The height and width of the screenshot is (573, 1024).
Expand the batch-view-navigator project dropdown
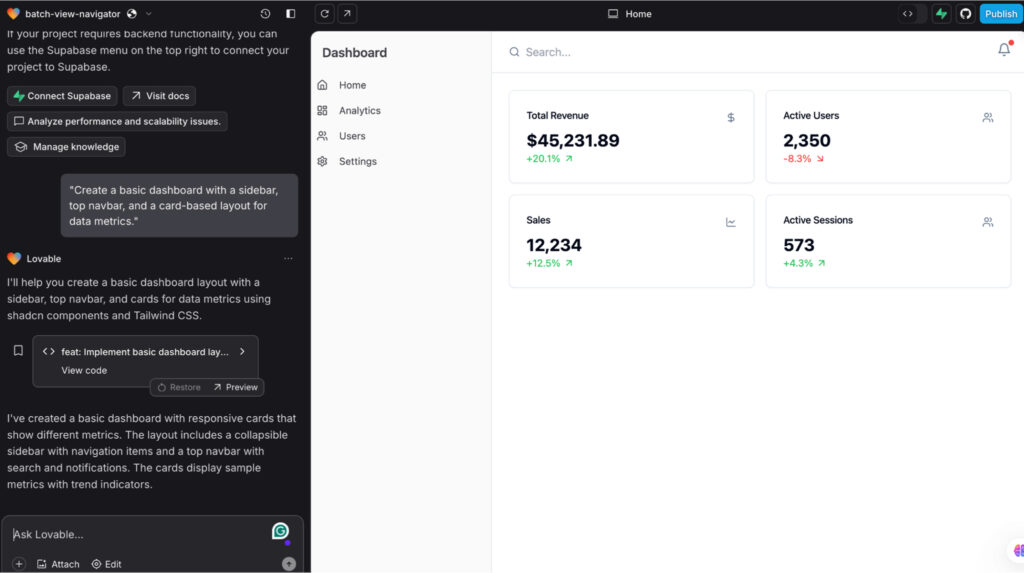pyautogui.click(x=148, y=14)
